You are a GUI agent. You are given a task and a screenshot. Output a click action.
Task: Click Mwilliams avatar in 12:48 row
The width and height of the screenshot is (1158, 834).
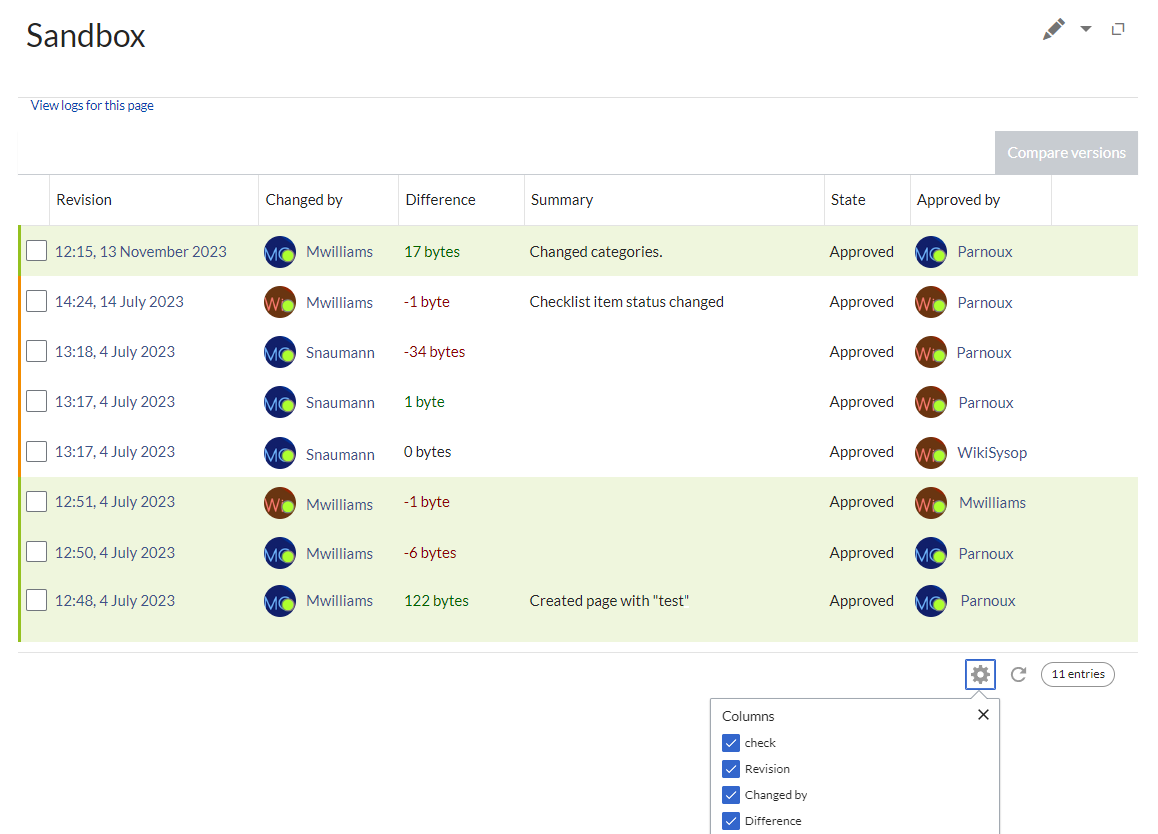[280, 601]
